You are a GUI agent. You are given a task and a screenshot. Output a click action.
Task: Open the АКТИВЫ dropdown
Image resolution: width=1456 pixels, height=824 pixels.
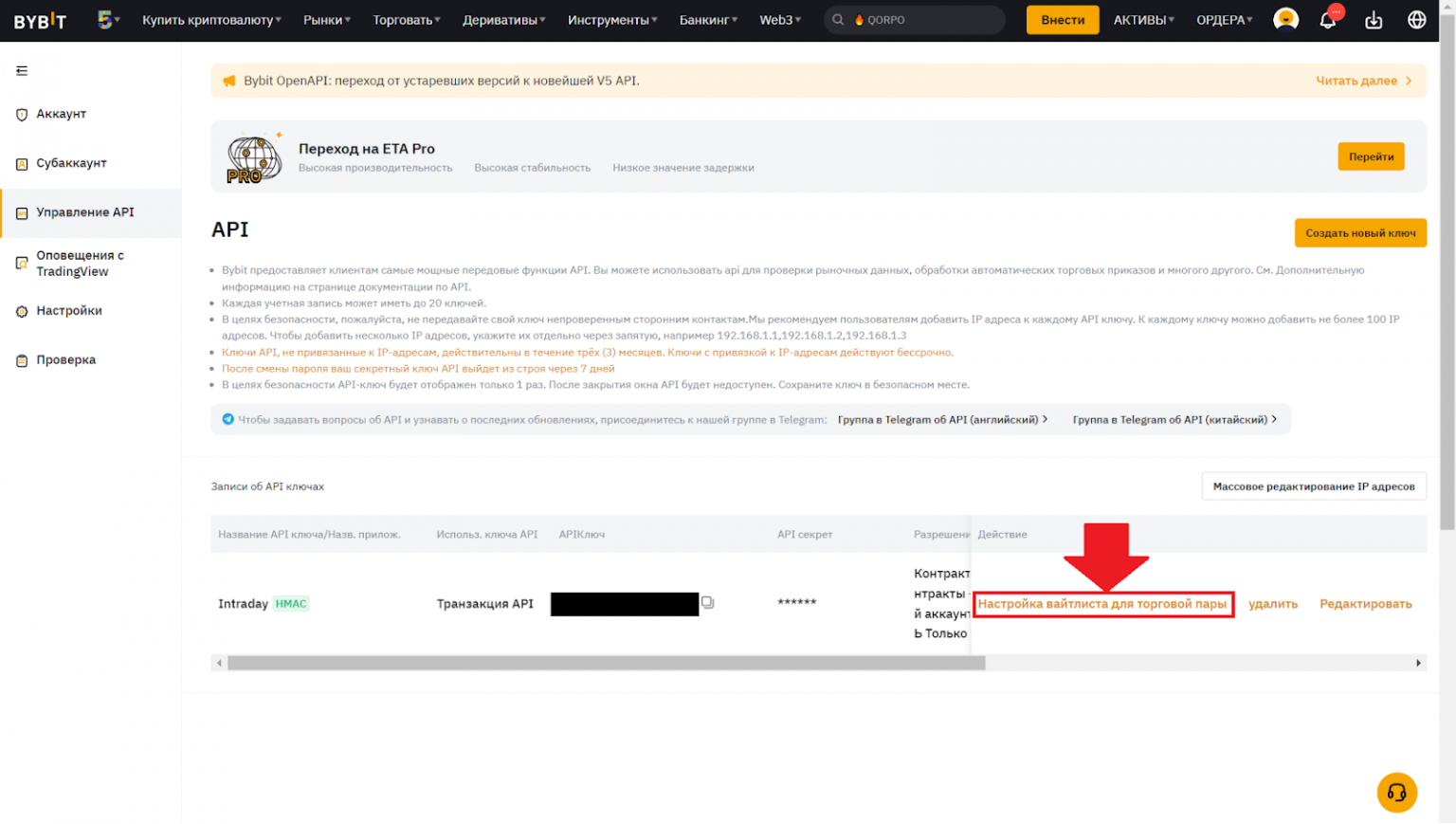tap(1142, 19)
